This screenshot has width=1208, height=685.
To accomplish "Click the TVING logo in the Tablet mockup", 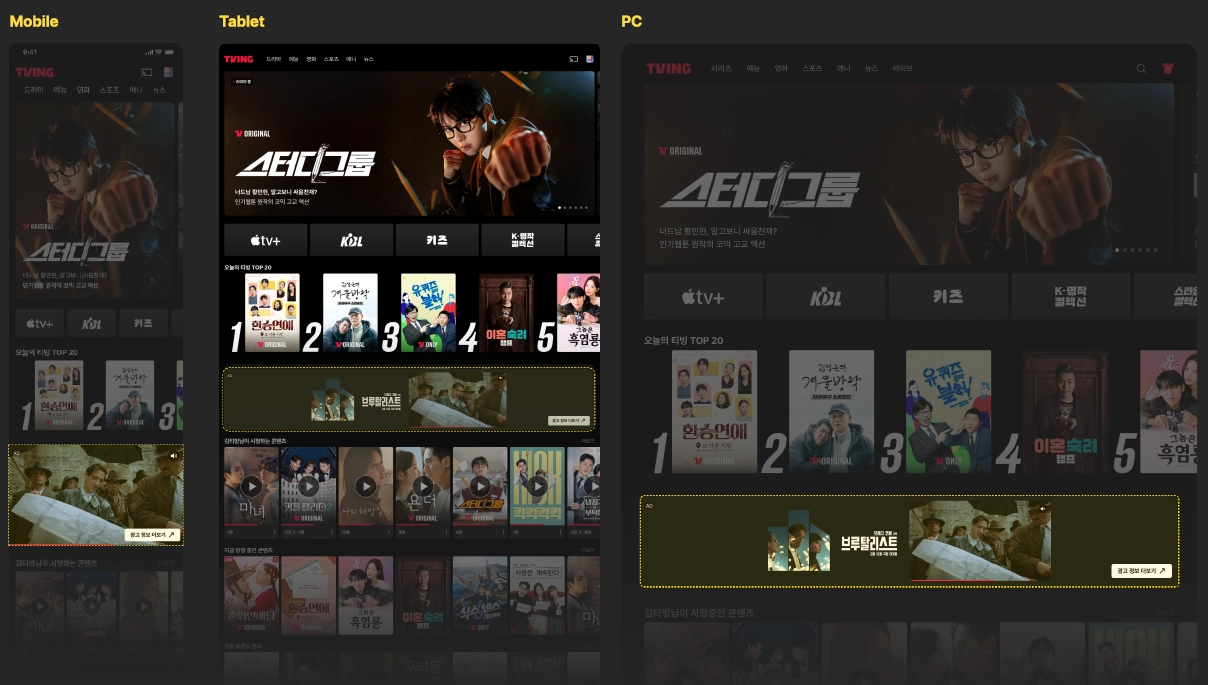I will (x=239, y=59).
